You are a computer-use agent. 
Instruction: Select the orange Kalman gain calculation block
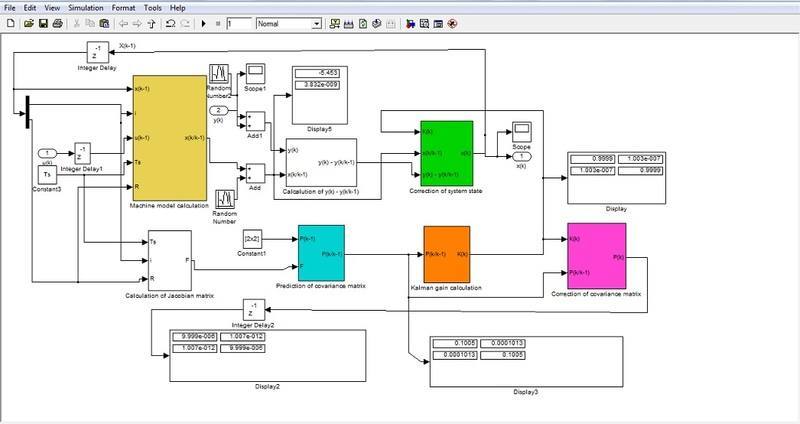point(447,253)
